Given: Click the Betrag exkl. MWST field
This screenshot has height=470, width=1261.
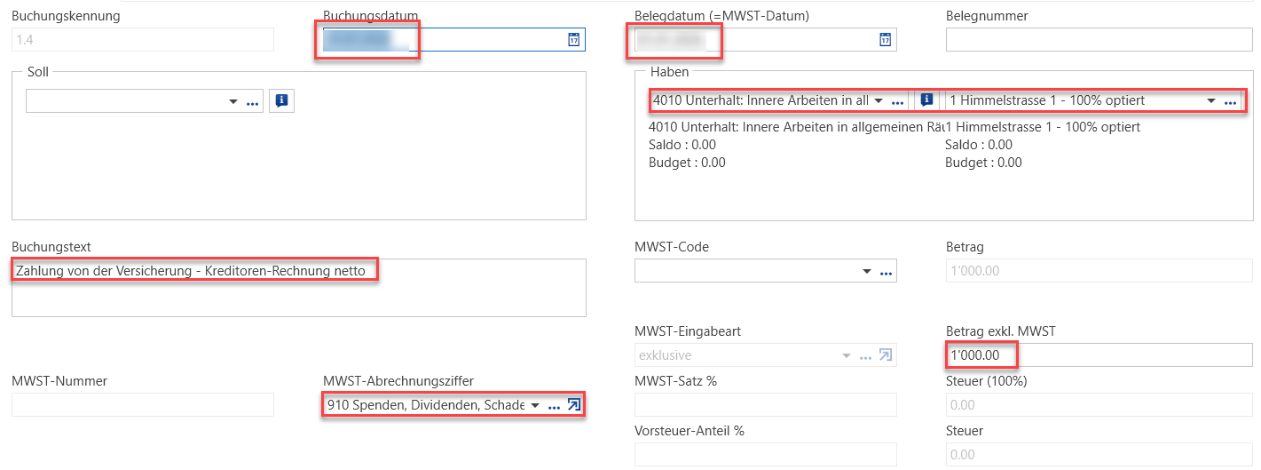Looking at the screenshot, I should tap(1099, 355).
